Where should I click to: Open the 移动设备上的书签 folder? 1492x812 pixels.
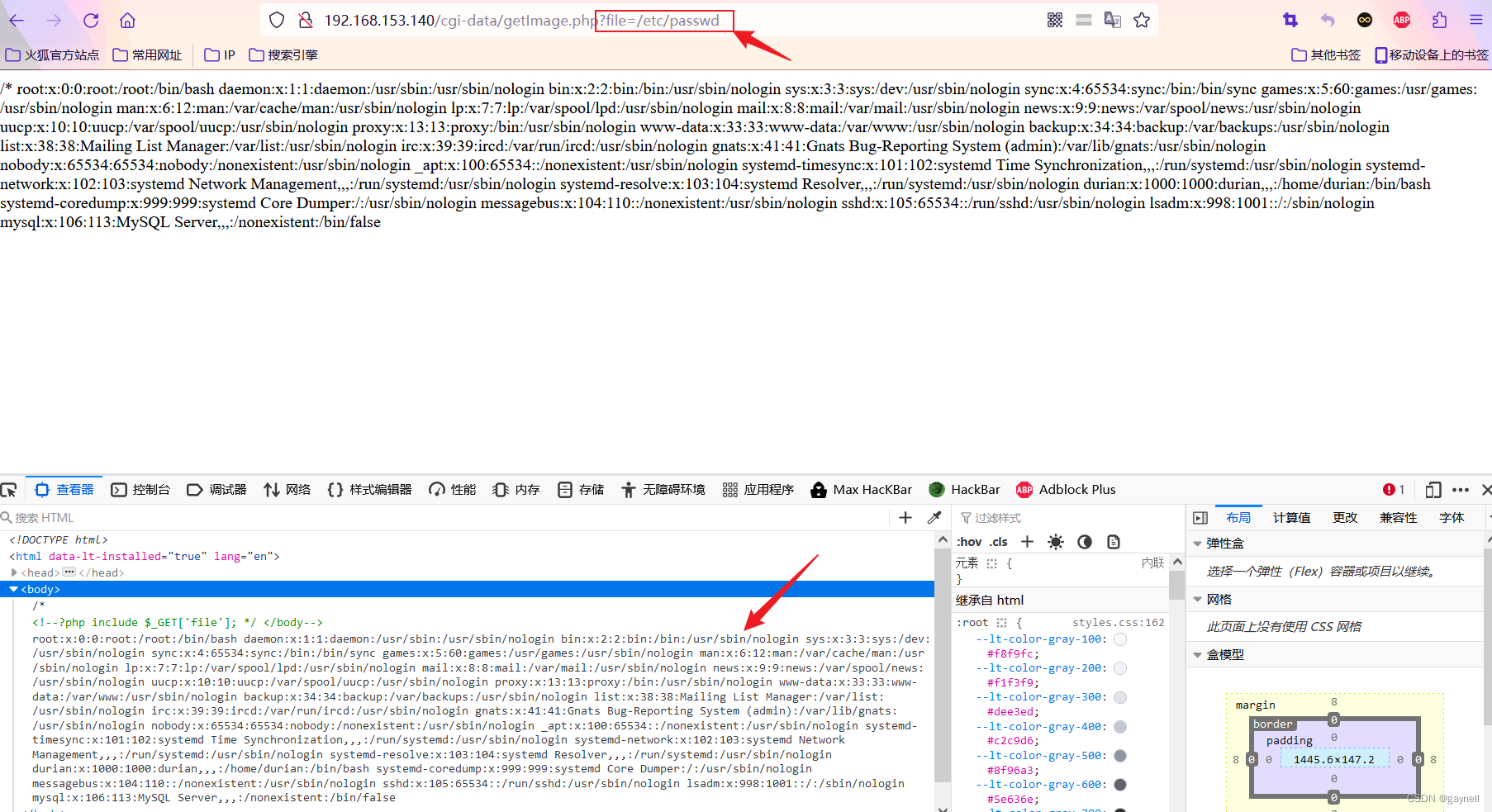click(1431, 55)
